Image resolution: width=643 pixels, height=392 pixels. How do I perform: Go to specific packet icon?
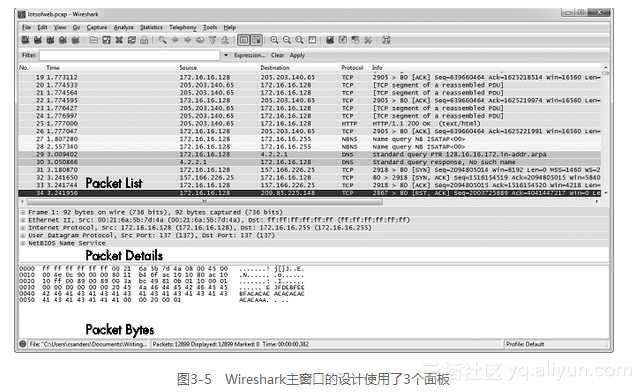[x=200, y=40]
